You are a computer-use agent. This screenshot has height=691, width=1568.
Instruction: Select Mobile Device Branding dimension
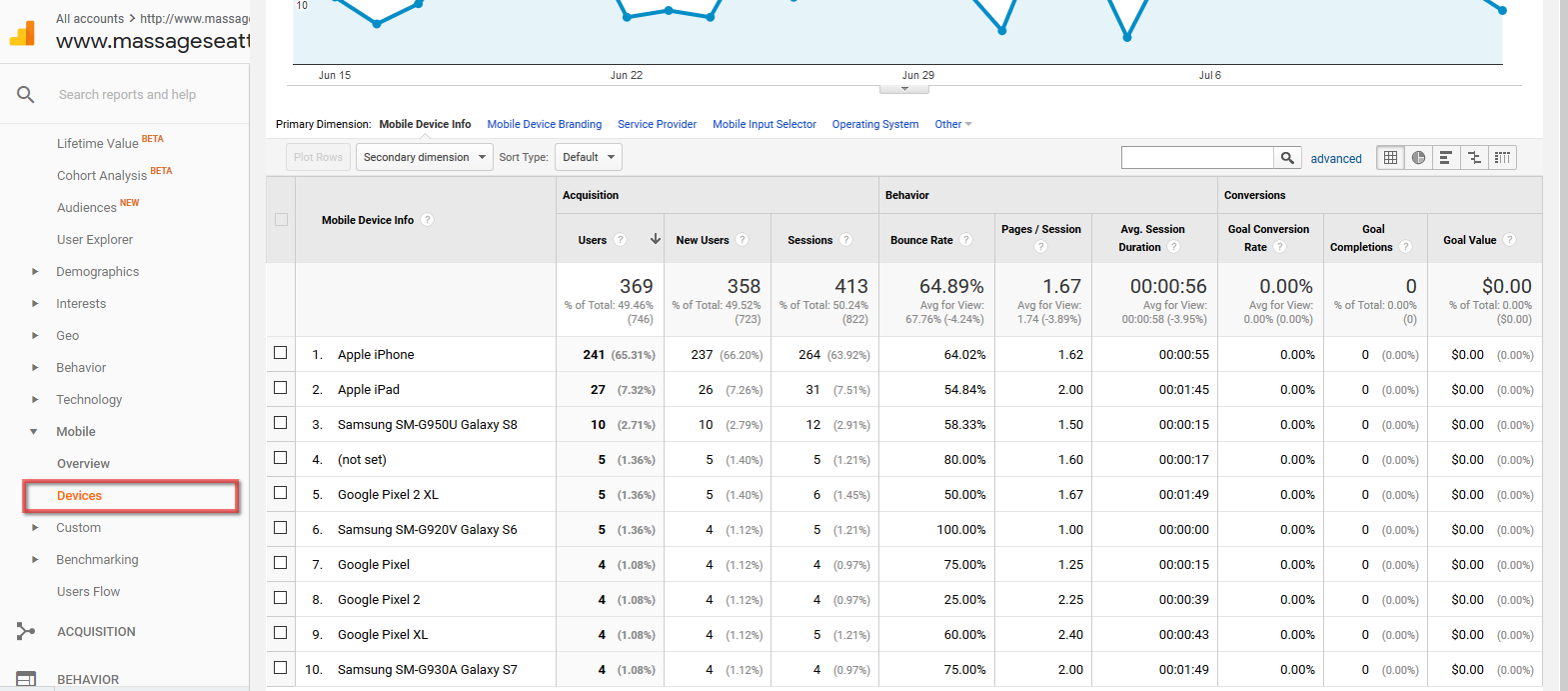545,124
